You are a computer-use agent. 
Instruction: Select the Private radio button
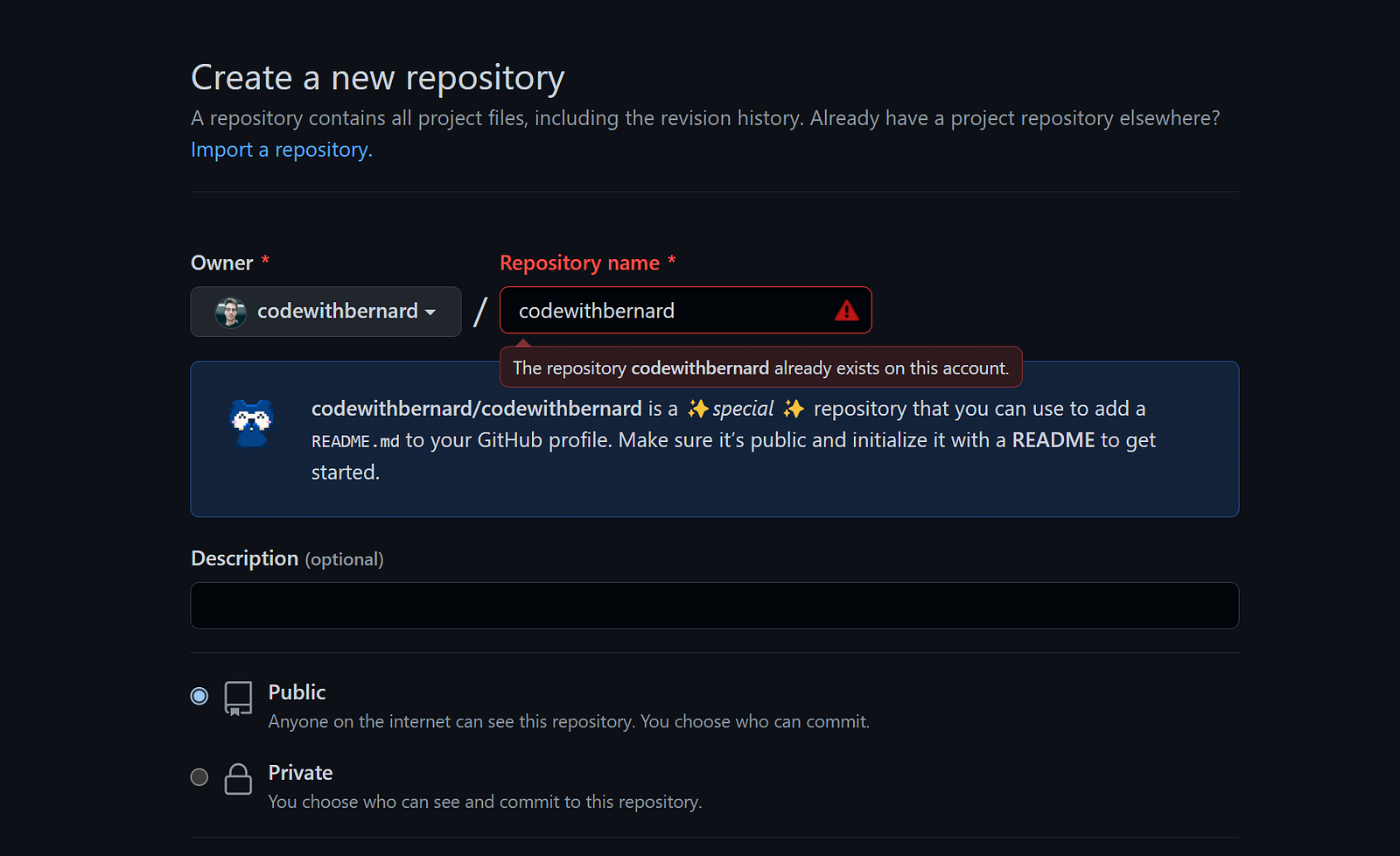199,776
